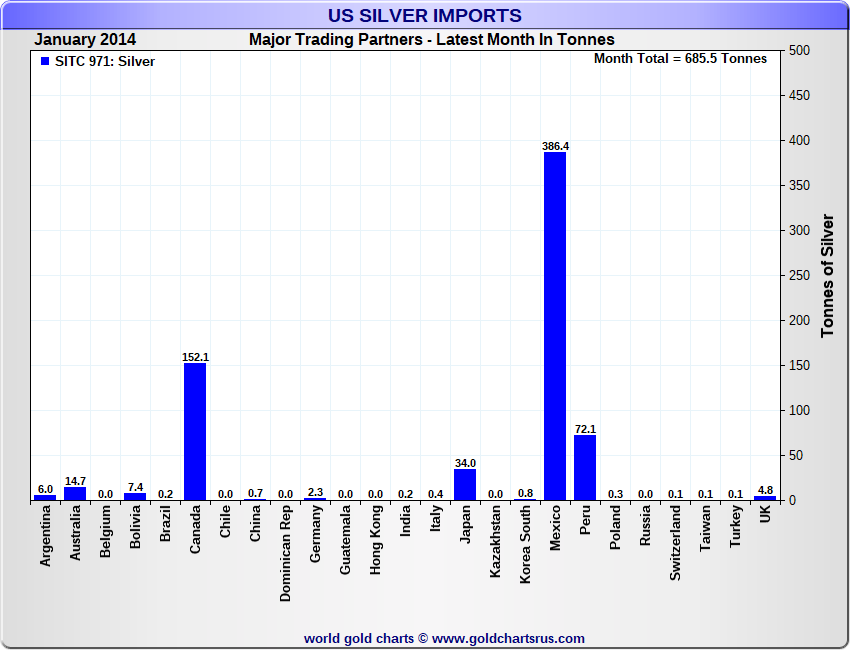Click the Month Total 685.5 Tonnes text
This screenshot has width=850, height=650.
pyautogui.click(x=680, y=59)
